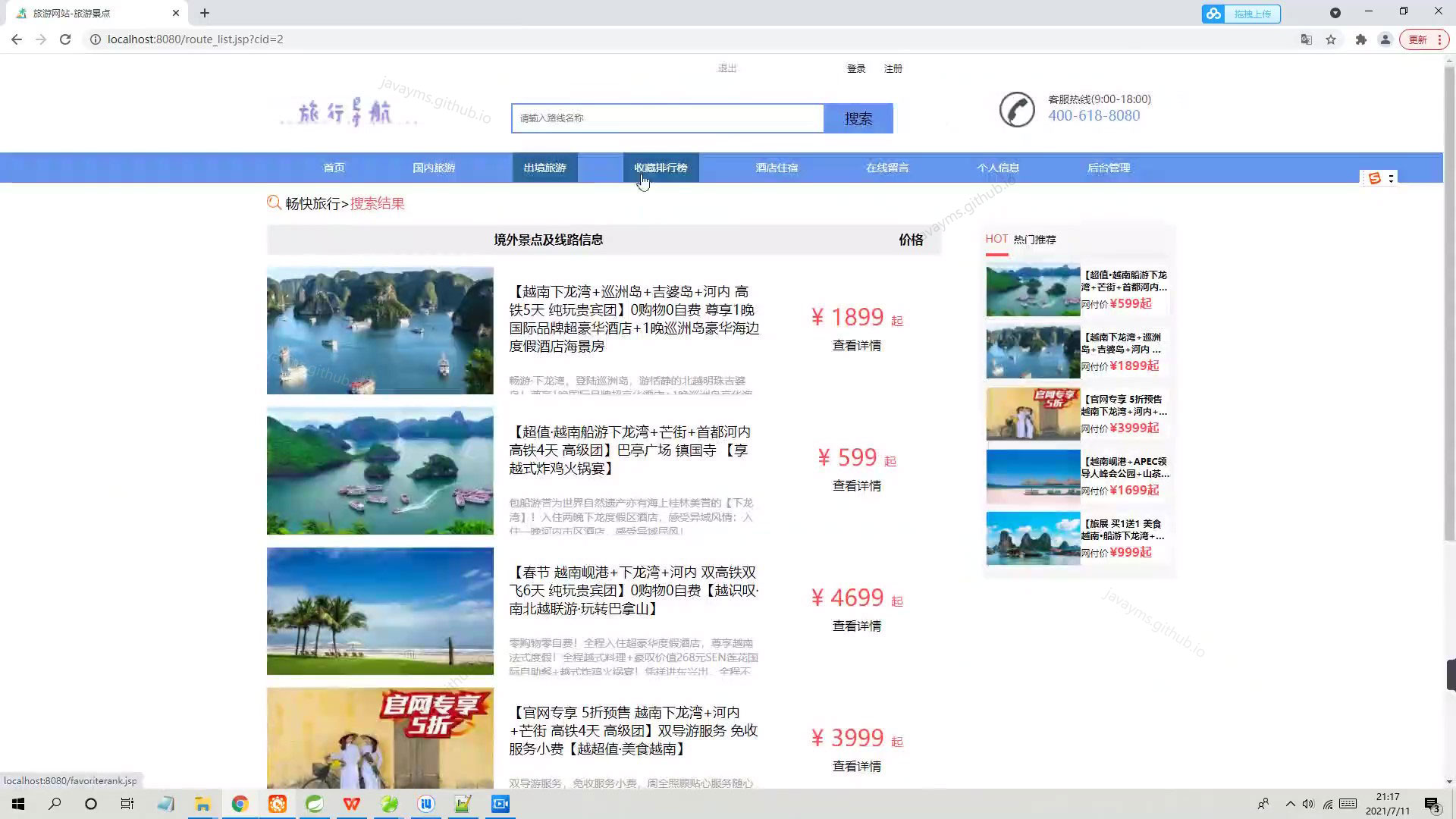Click the magnifier icon beside 畅快旅行 breadcrumb
The width and height of the screenshot is (1456, 819).
275,202
